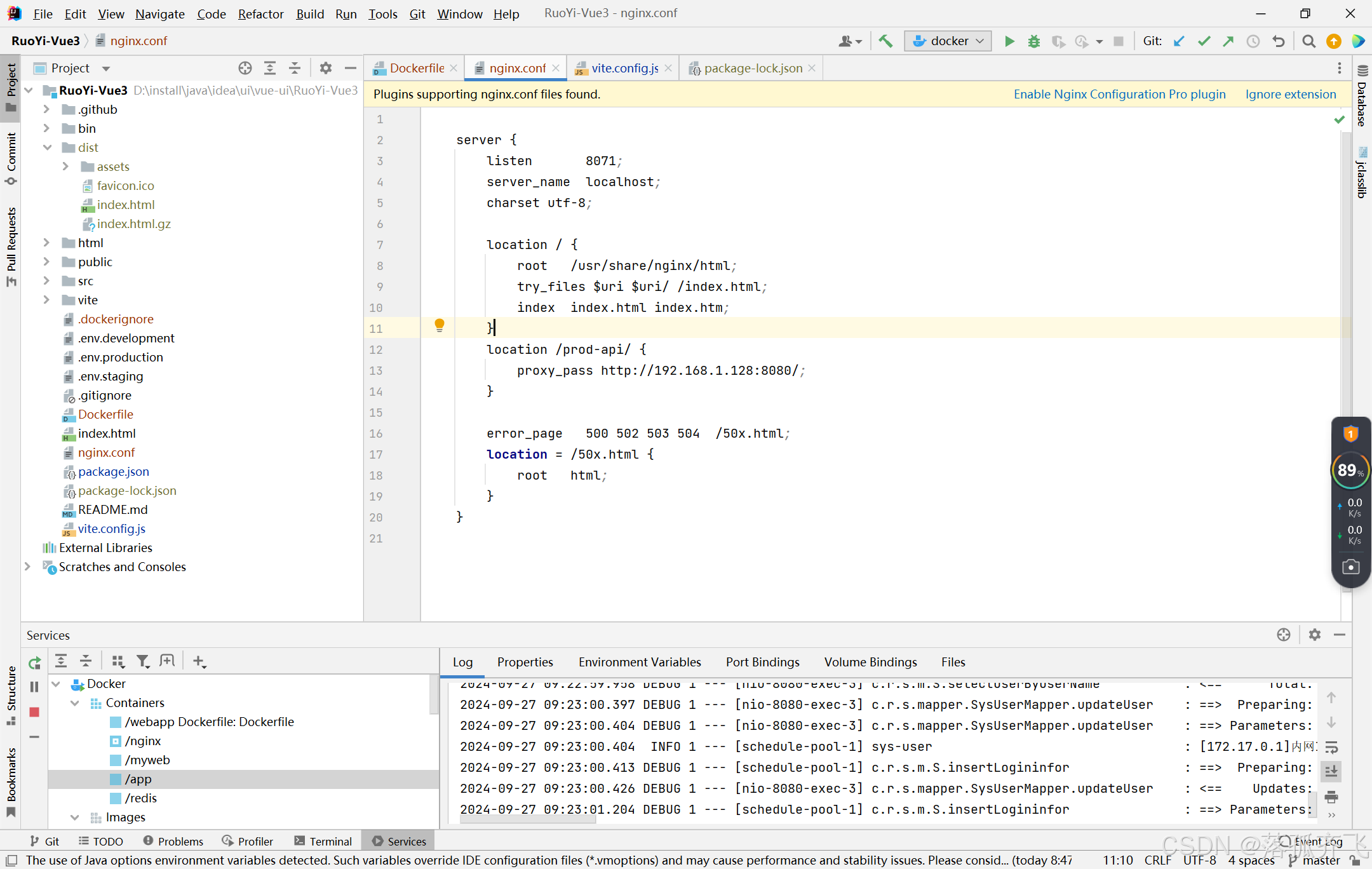The width and height of the screenshot is (1372, 869).
Task: Click the Ignore extension link
Action: click(x=1290, y=94)
